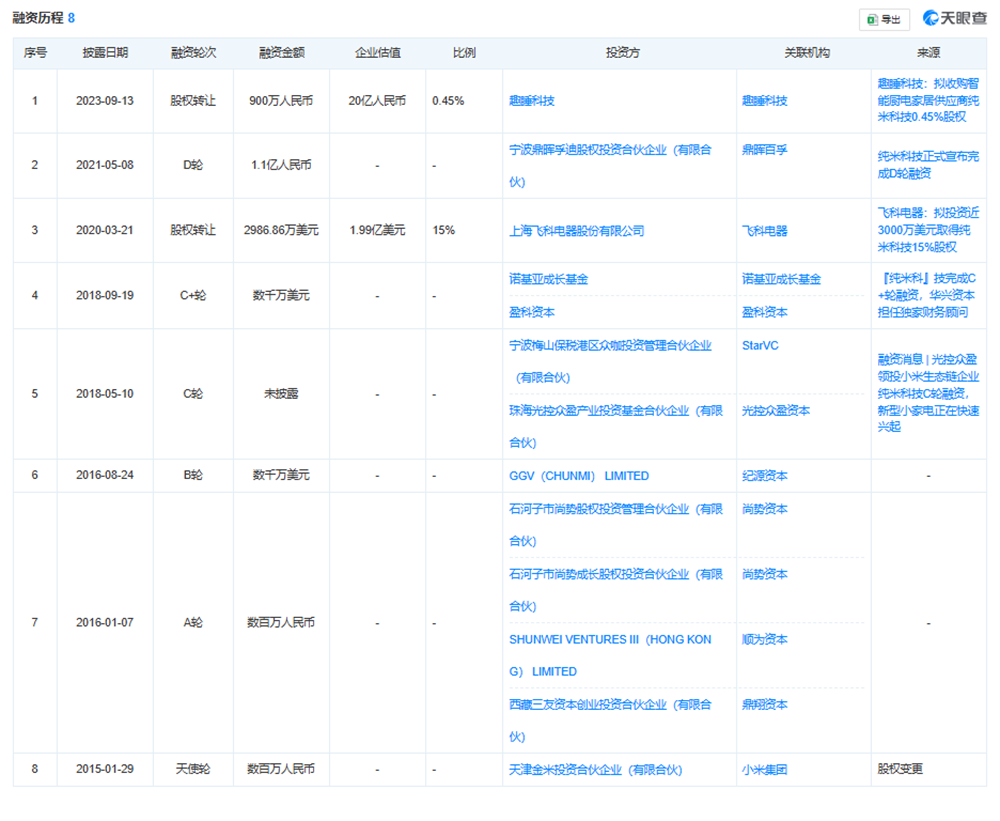Open 尚势资本 beside 石河子市尚势股权投资管理合伙企业

click(765, 509)
